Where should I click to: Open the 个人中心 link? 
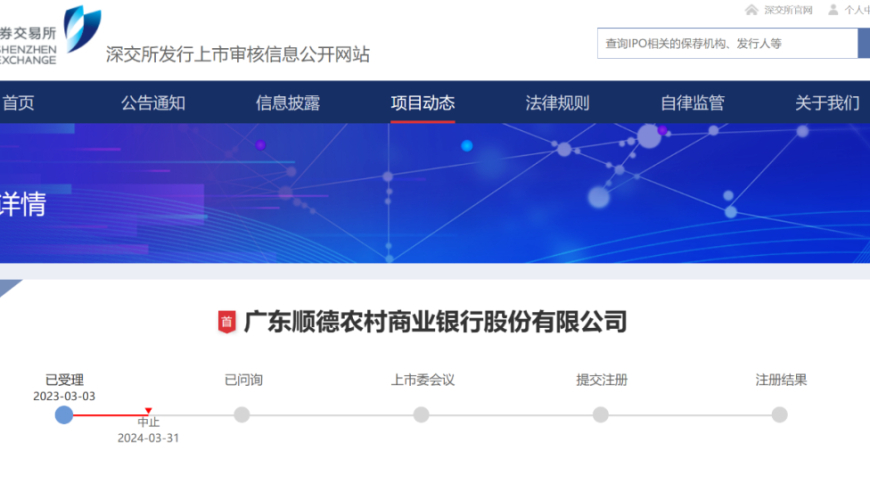point(857,10)
